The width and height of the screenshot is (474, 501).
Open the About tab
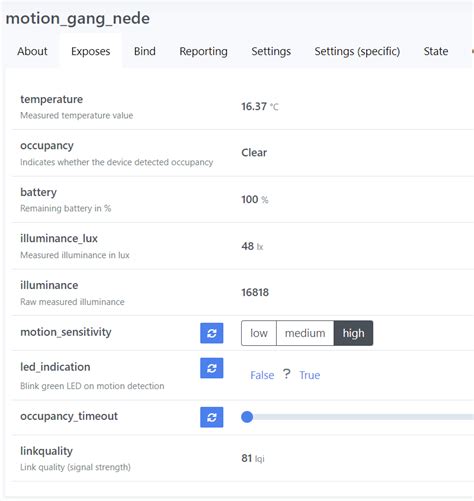[32, 51]
